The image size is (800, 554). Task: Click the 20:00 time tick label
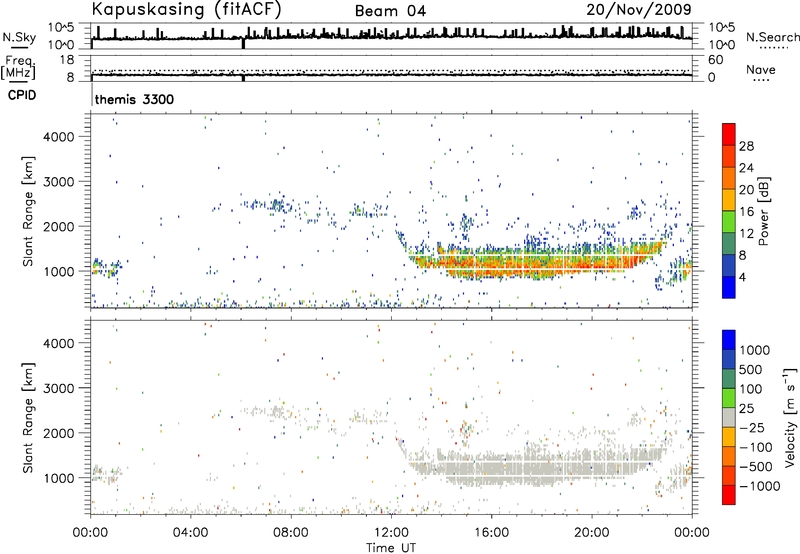pyautogui.click(x=591, y=533)
